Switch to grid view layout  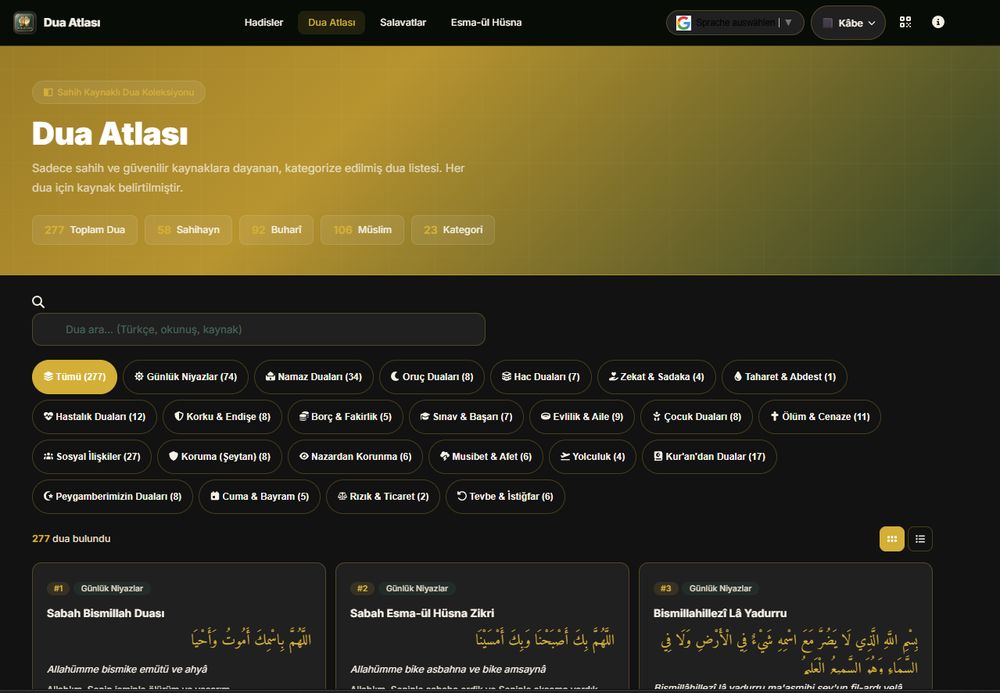892,539
